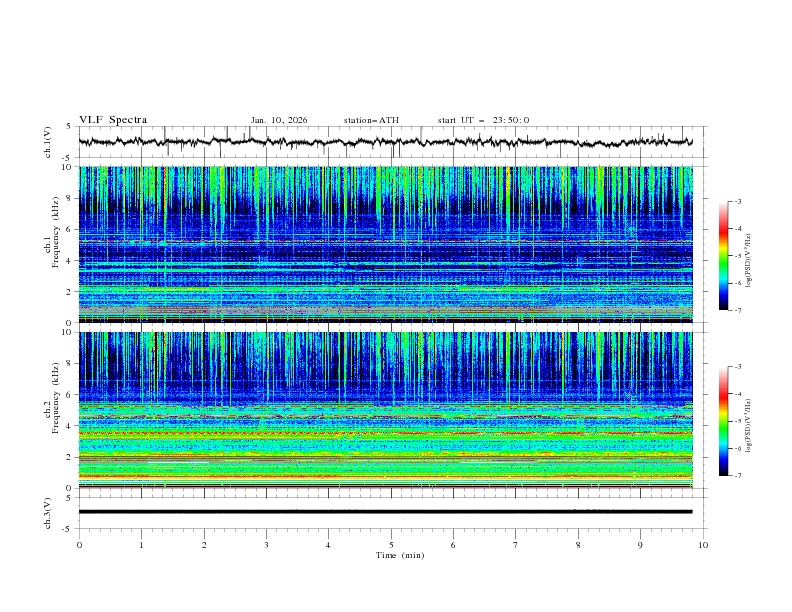The height and width of the screenshot is (612, 792).
Task: Click the ch.2 spectrogram panel
Action: coord(385,410)
